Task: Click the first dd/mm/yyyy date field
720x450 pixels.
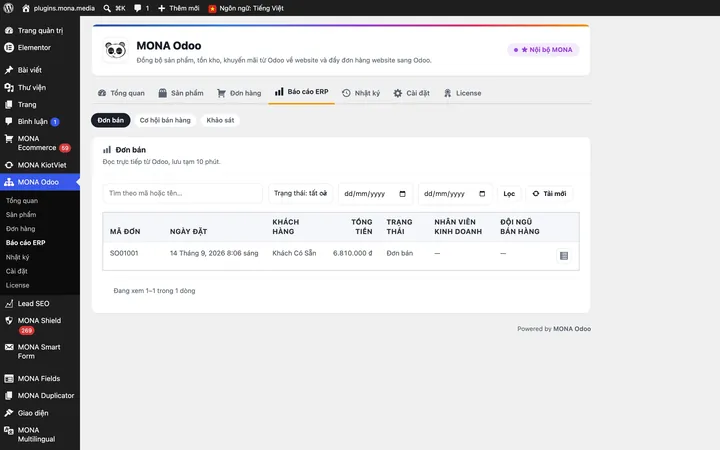Action: (x=375, y=194)
